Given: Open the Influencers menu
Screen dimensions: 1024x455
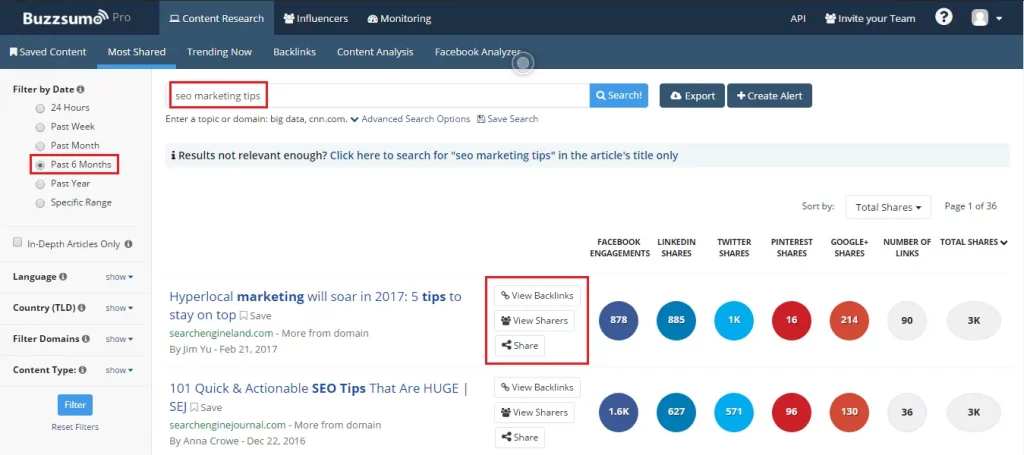Looking at the screenshot, I should [316, 18].
